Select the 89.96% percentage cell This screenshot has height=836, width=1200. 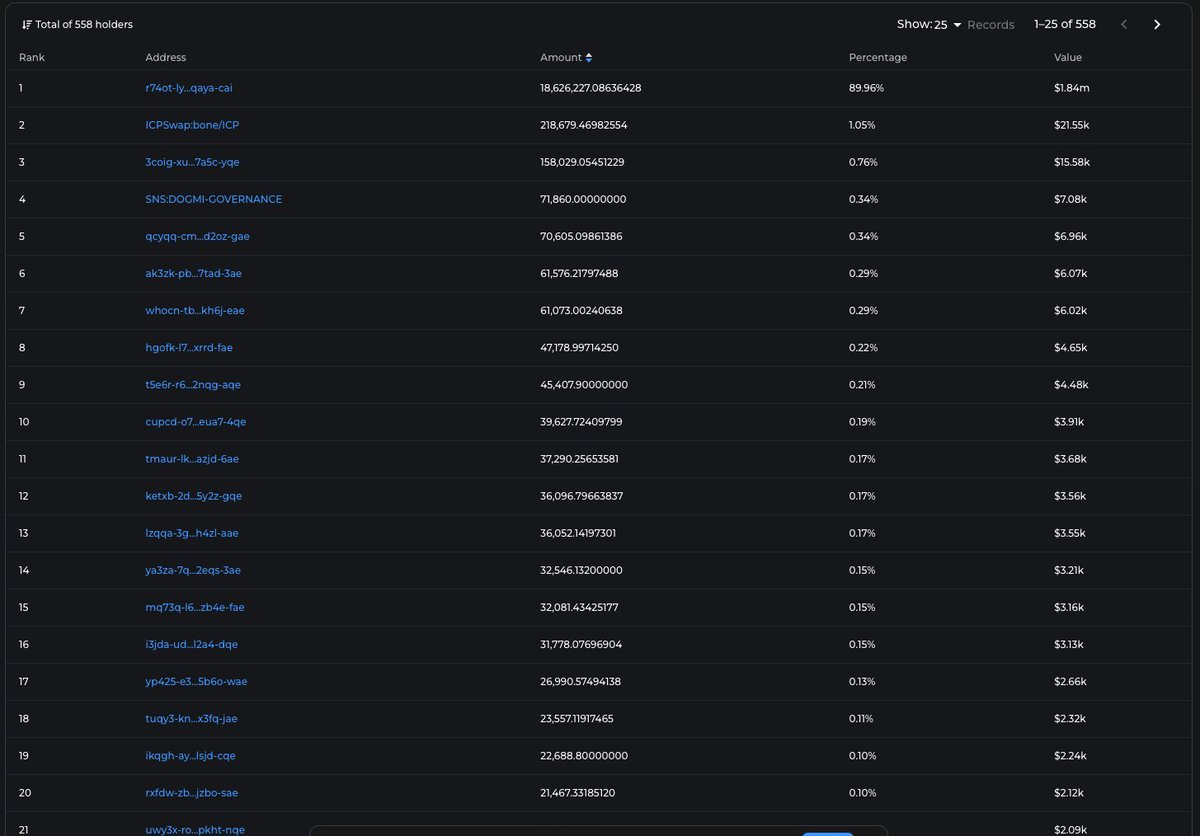tap(866, 88)
